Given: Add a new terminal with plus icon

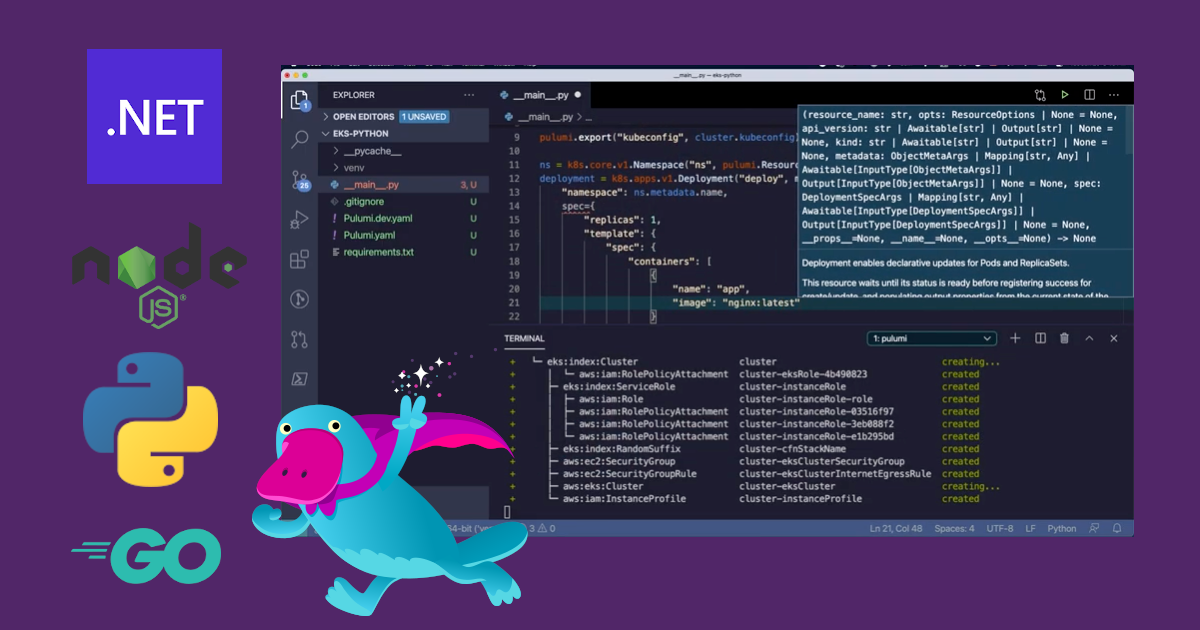Looking at the screenshot, I should (x=1015, y=339).
